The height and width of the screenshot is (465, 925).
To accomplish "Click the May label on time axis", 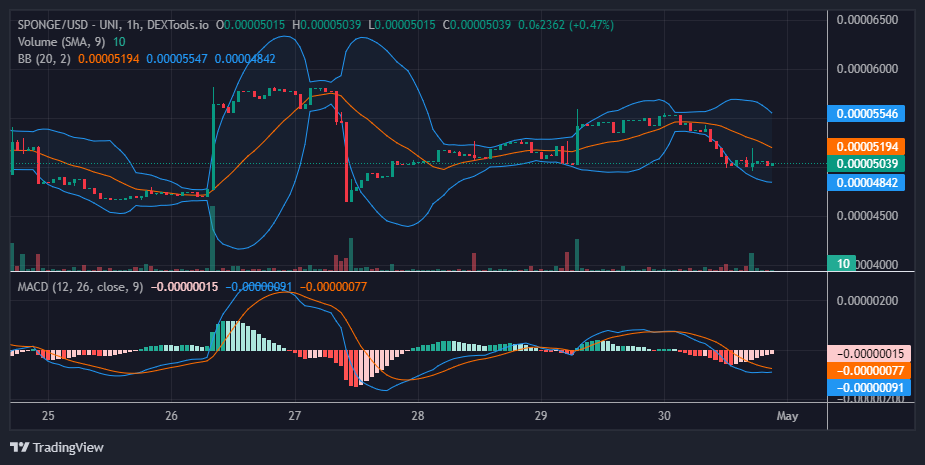I will pyautogui.click(x=788, y=417).
